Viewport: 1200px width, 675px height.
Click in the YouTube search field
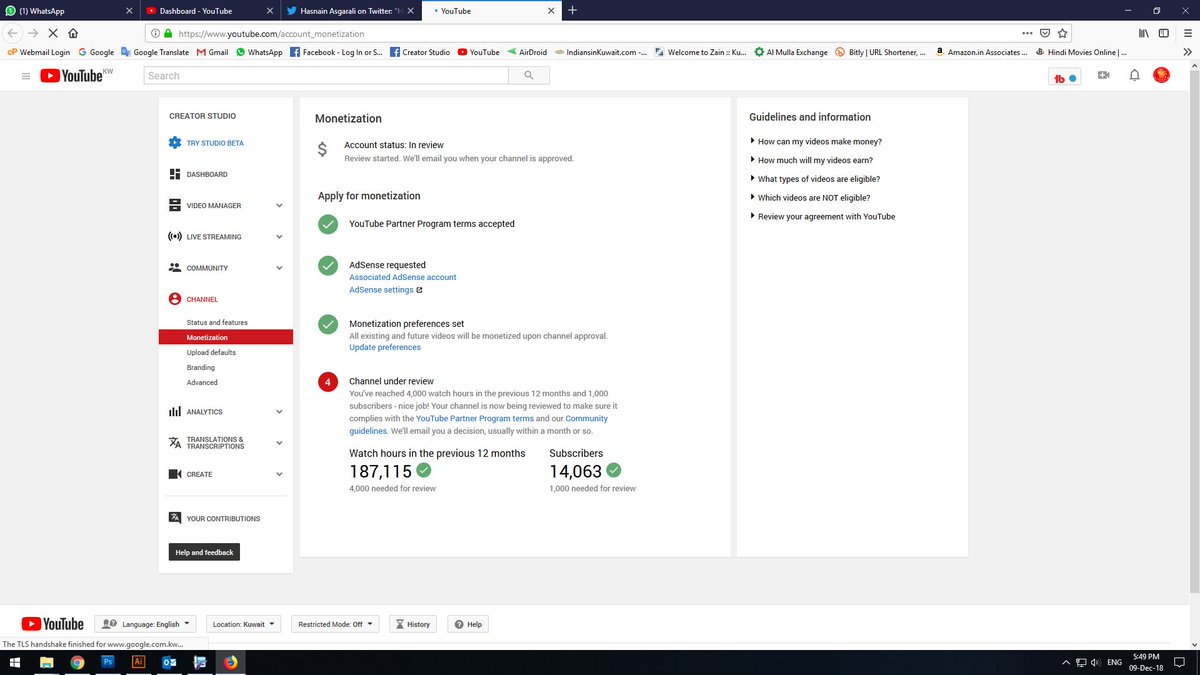pos(326,75)
